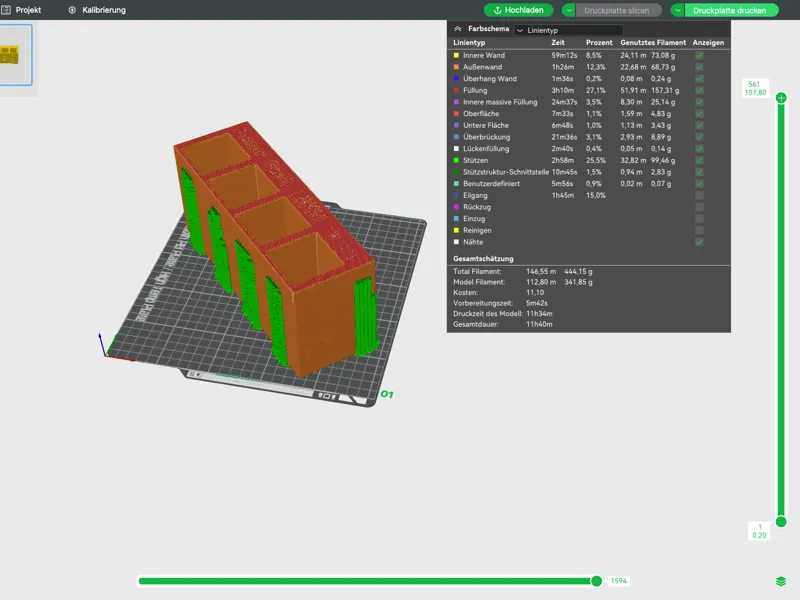Screen dimensions: 800x600
Task: Click the orange Außenwand color square
Action: pos(456,67)
